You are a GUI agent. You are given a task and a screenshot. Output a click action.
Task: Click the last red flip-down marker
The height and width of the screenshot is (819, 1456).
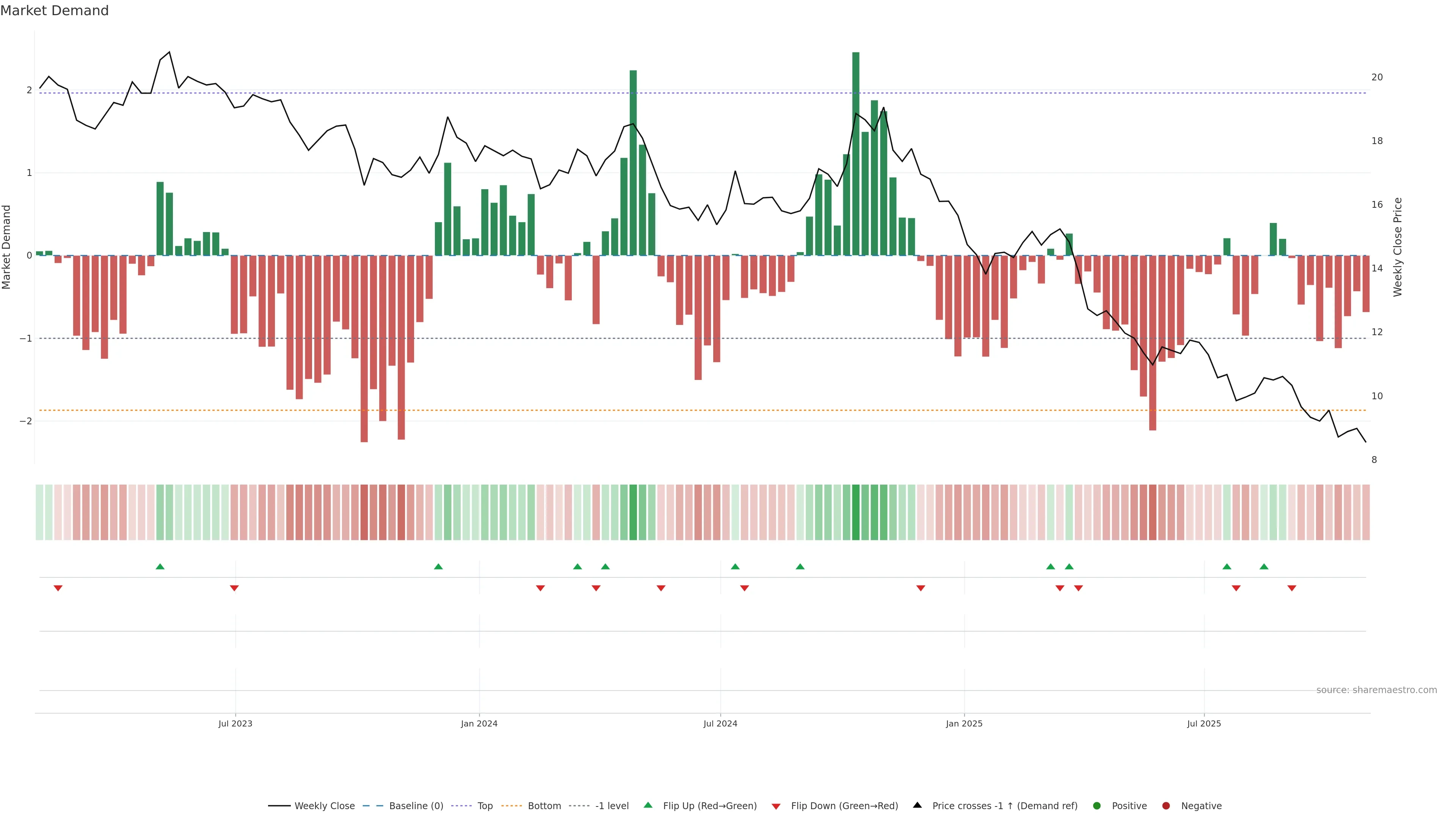(1291, 588)
